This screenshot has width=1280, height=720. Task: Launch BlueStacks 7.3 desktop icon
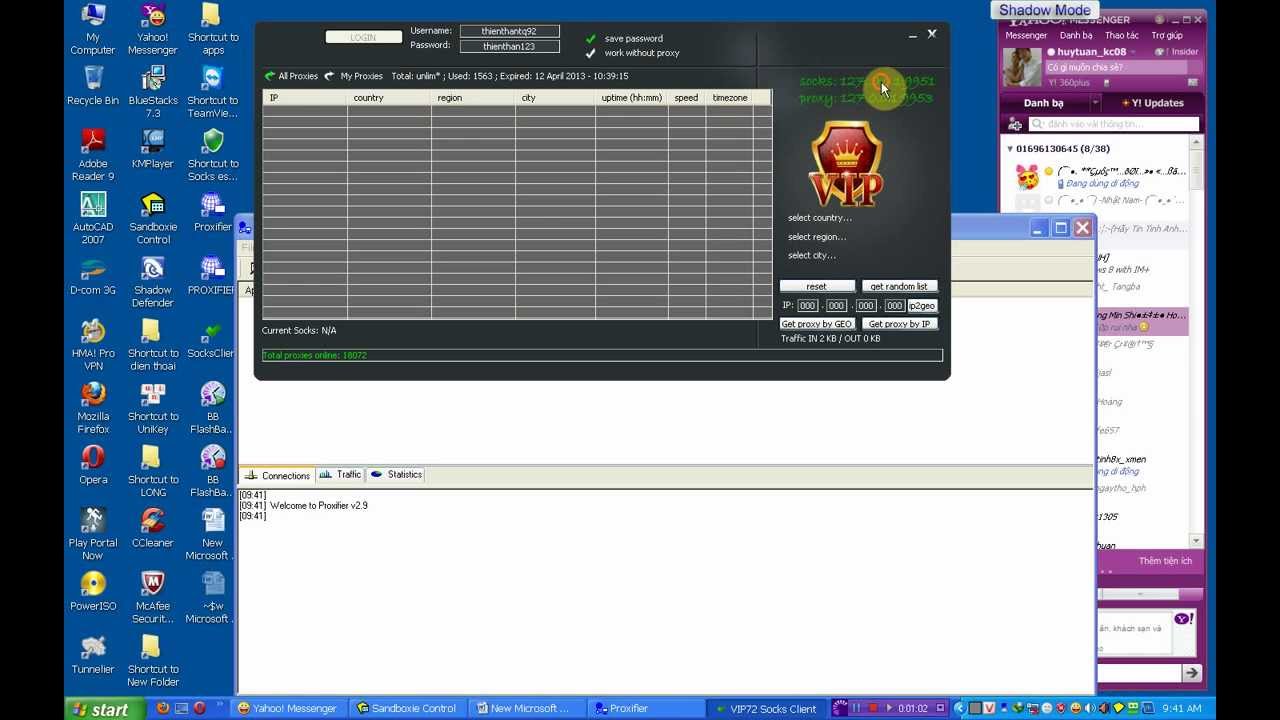click(153, 92)
